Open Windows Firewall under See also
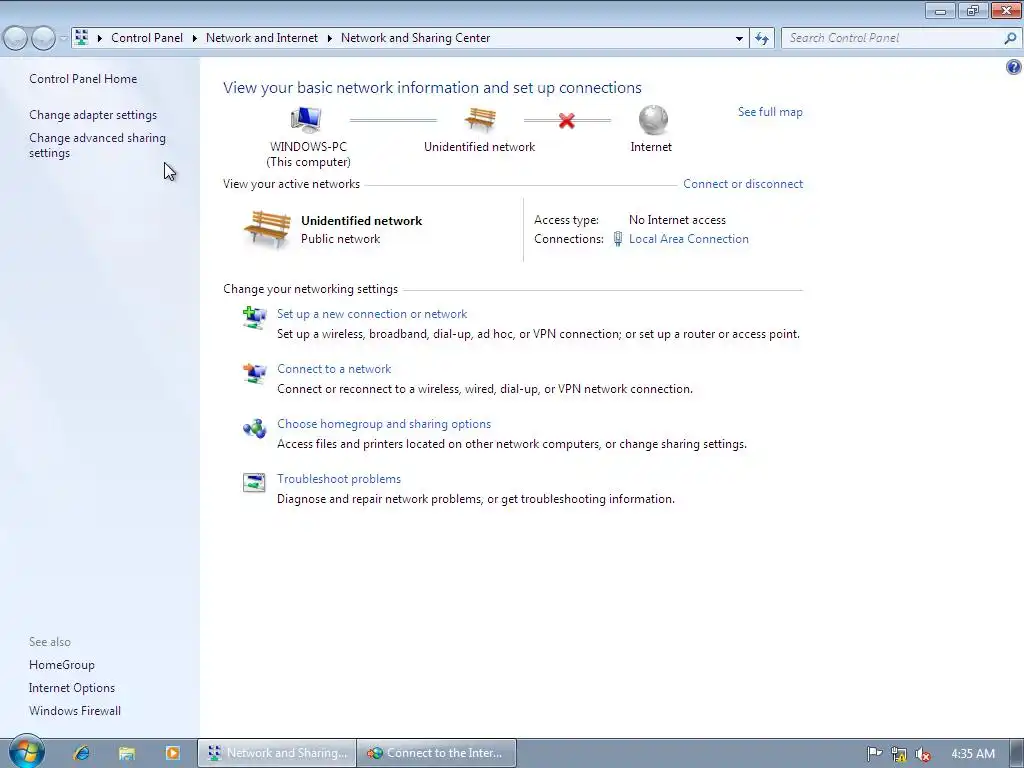The height and width of the screenshot is (768, 1024). (x=74, y=711)
